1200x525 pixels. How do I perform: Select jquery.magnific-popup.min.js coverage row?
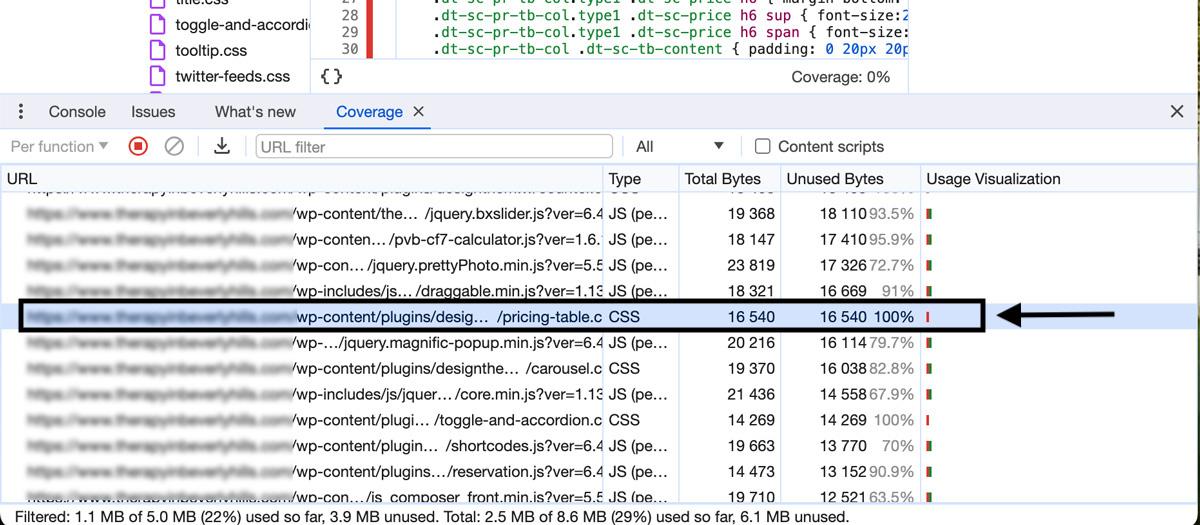point(598,342)
